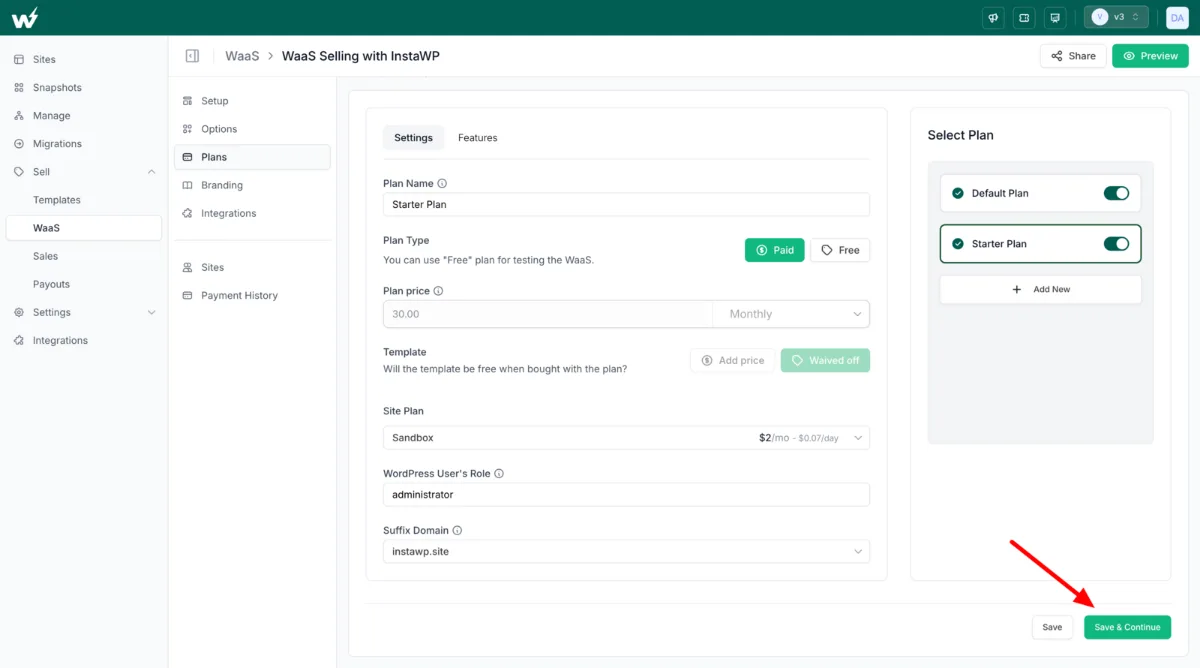
Task: Open the Suffix Domain instawp.site dropdown
Action: [x=626, y=551]
